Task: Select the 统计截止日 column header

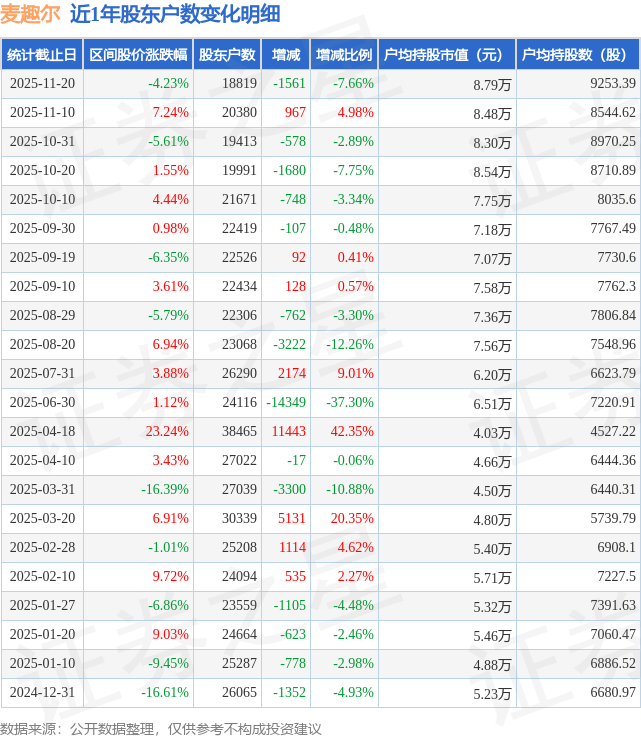Action: click(x=40, y=55)
